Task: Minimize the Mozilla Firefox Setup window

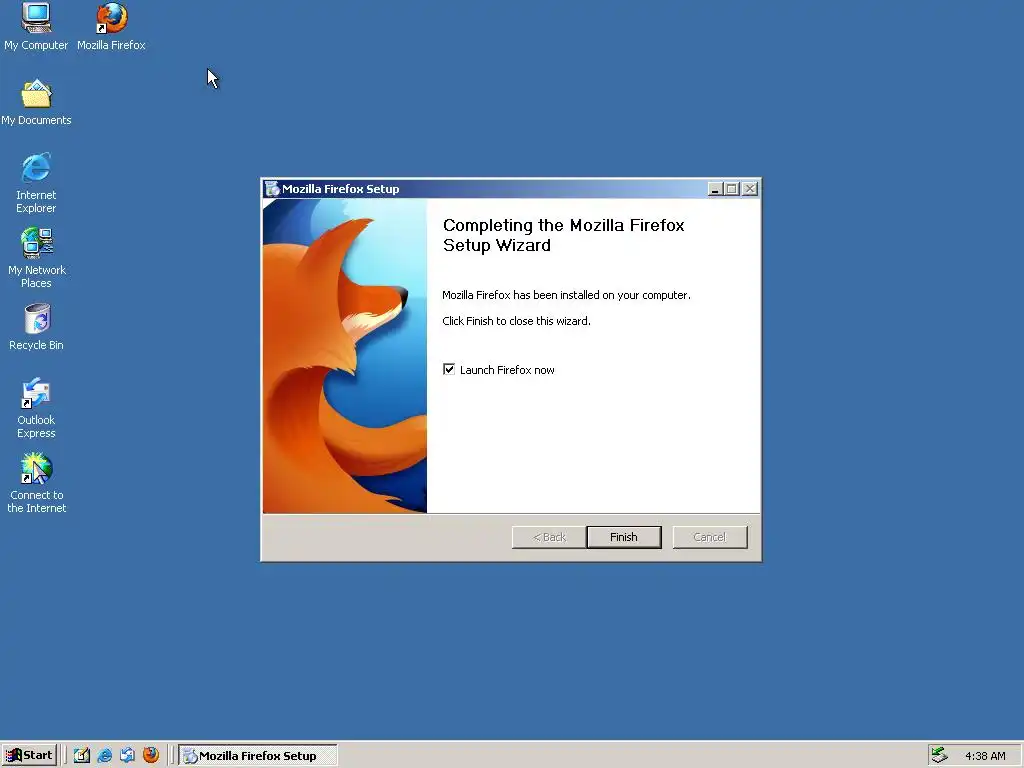Action: 715,189
